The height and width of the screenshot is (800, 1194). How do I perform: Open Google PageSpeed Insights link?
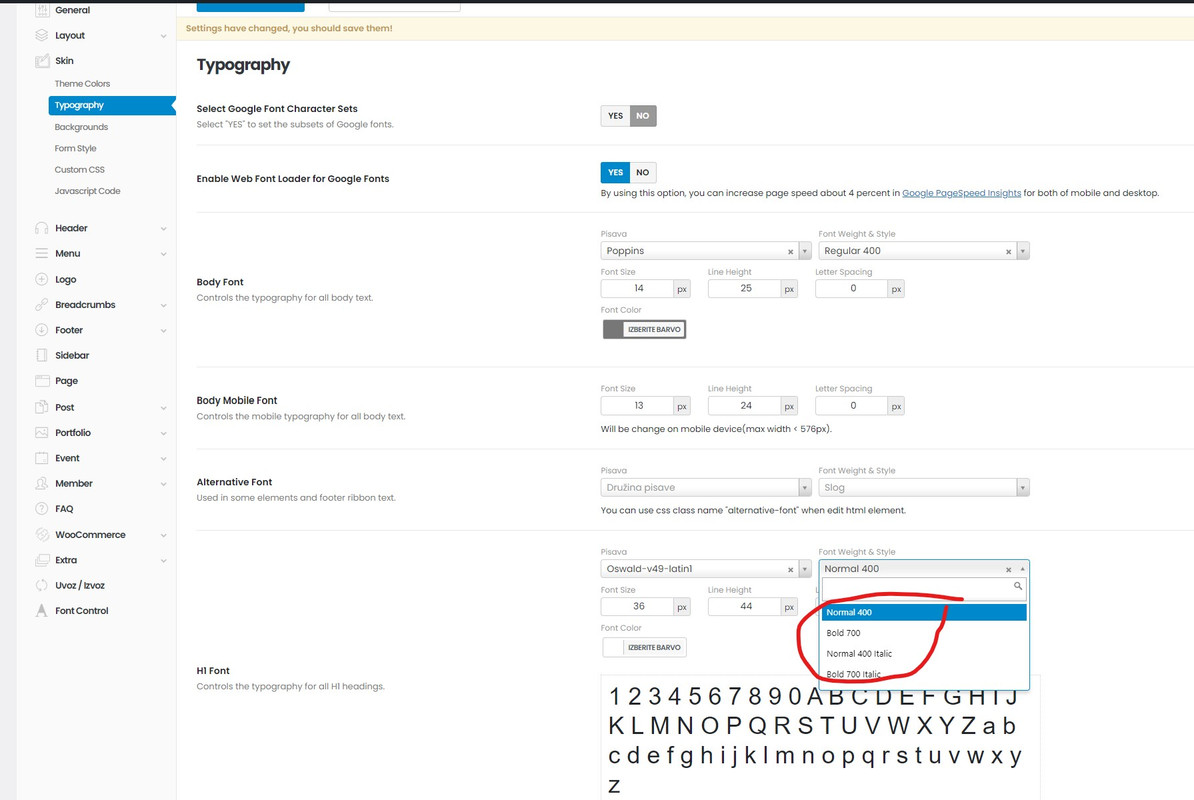click(x=961, y=193)
